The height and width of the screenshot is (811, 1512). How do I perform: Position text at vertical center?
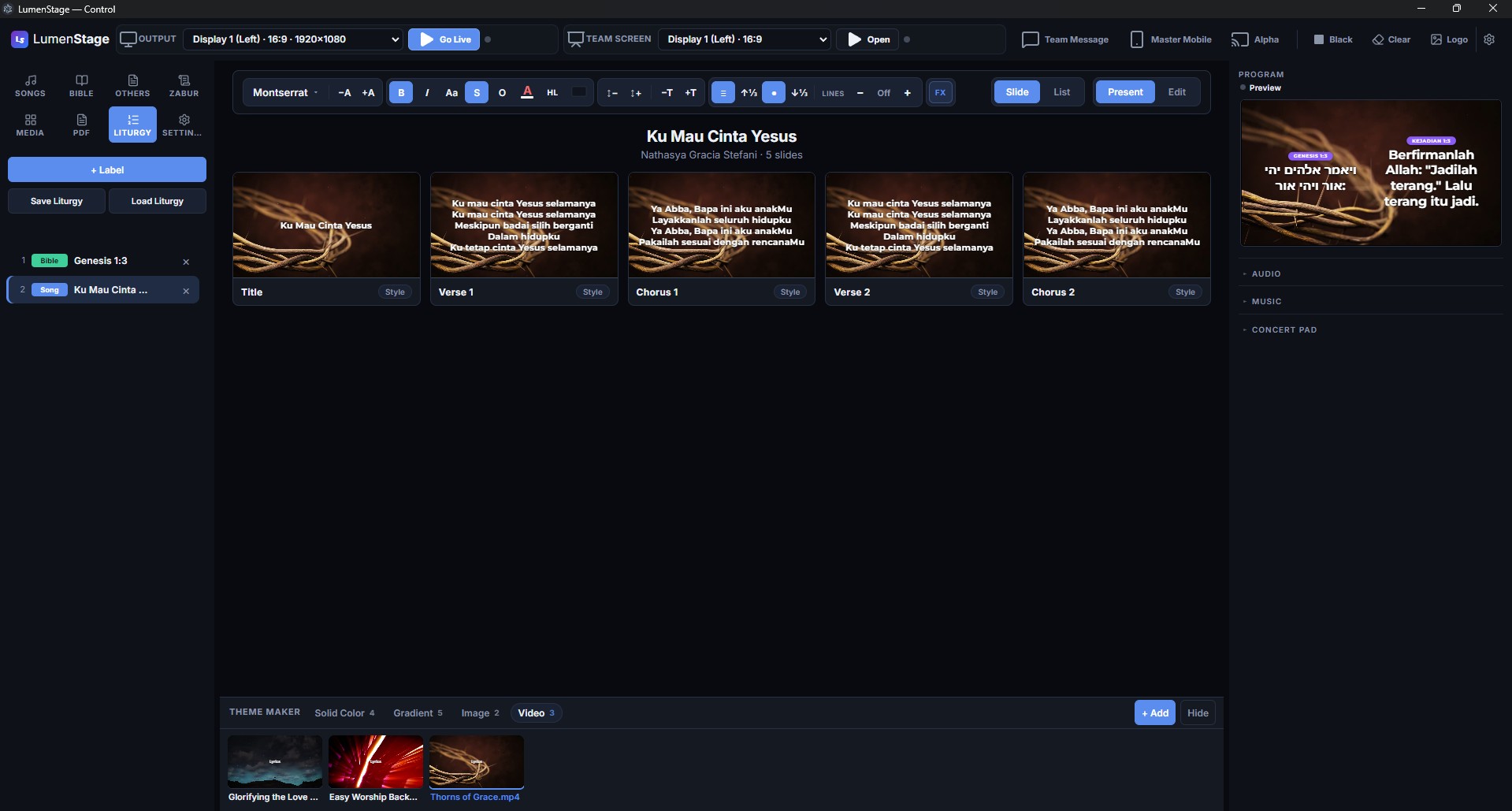click(774, 92)
